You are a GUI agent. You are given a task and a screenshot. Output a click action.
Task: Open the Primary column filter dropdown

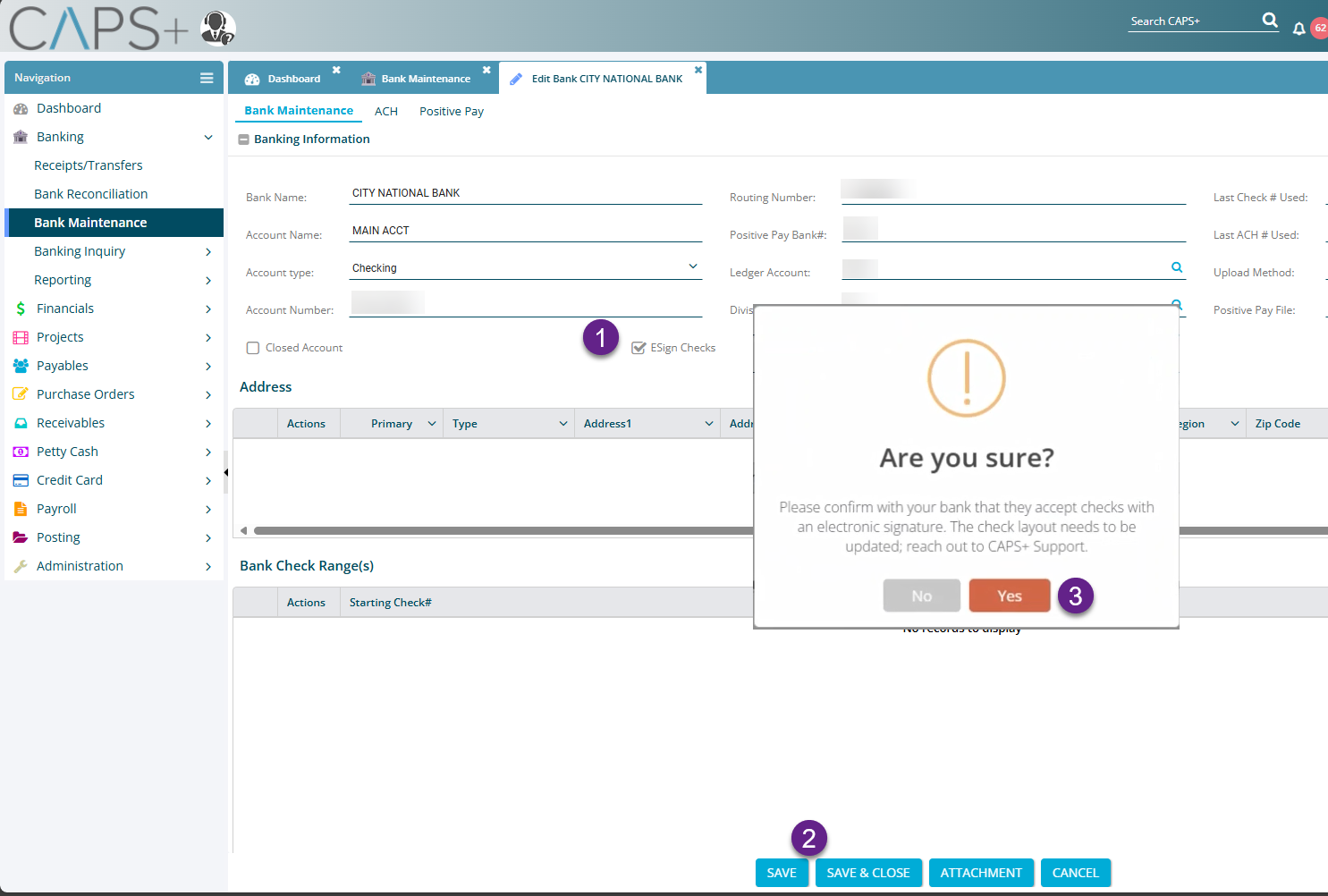point(432,424)
